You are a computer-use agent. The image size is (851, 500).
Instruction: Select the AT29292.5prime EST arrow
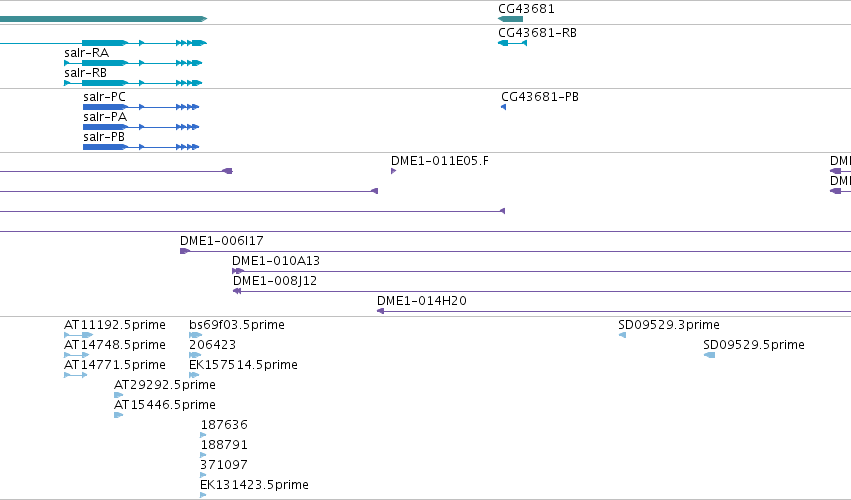(118, 395)
